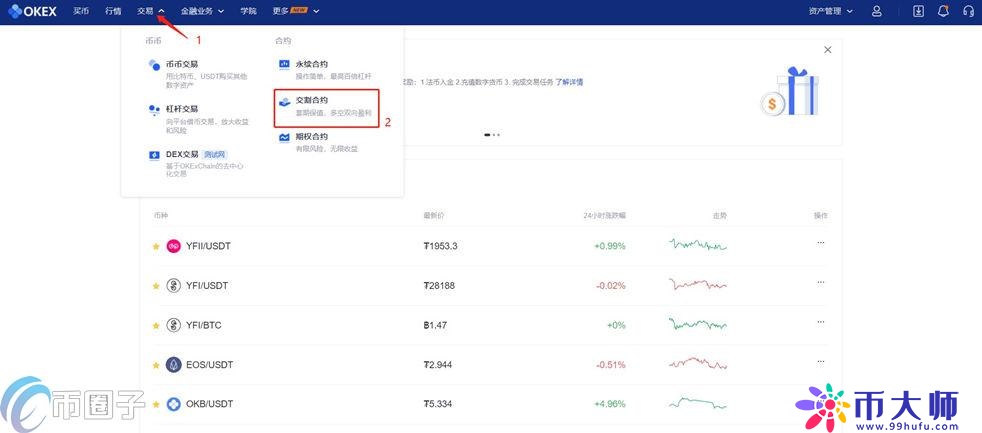Toggle favorite star for YFI/USDT
The height and width of the screenshot is (433, 982).
[156, 286]
